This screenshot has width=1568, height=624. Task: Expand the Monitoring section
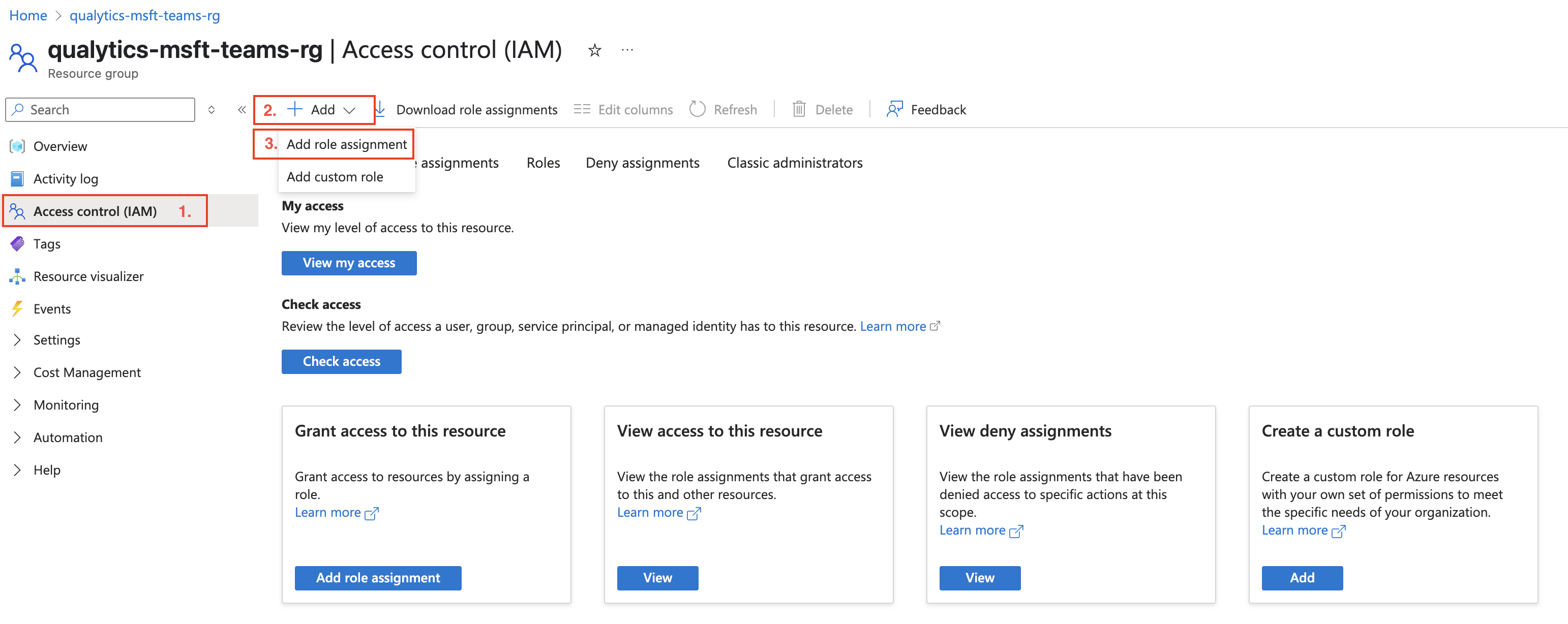point(17,405)
